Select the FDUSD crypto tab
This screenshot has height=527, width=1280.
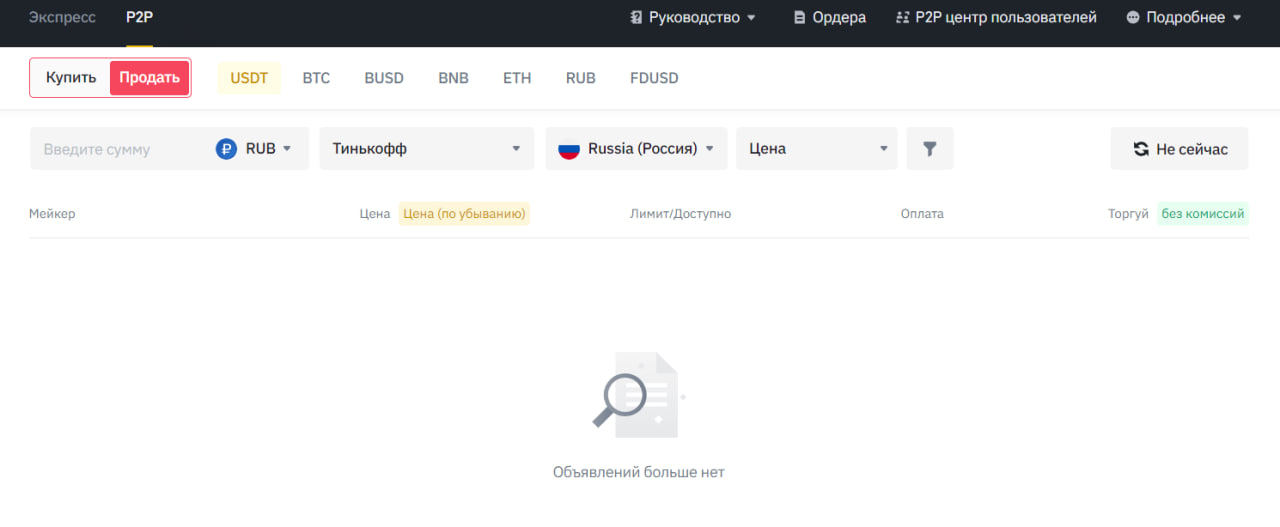(654, 78)
